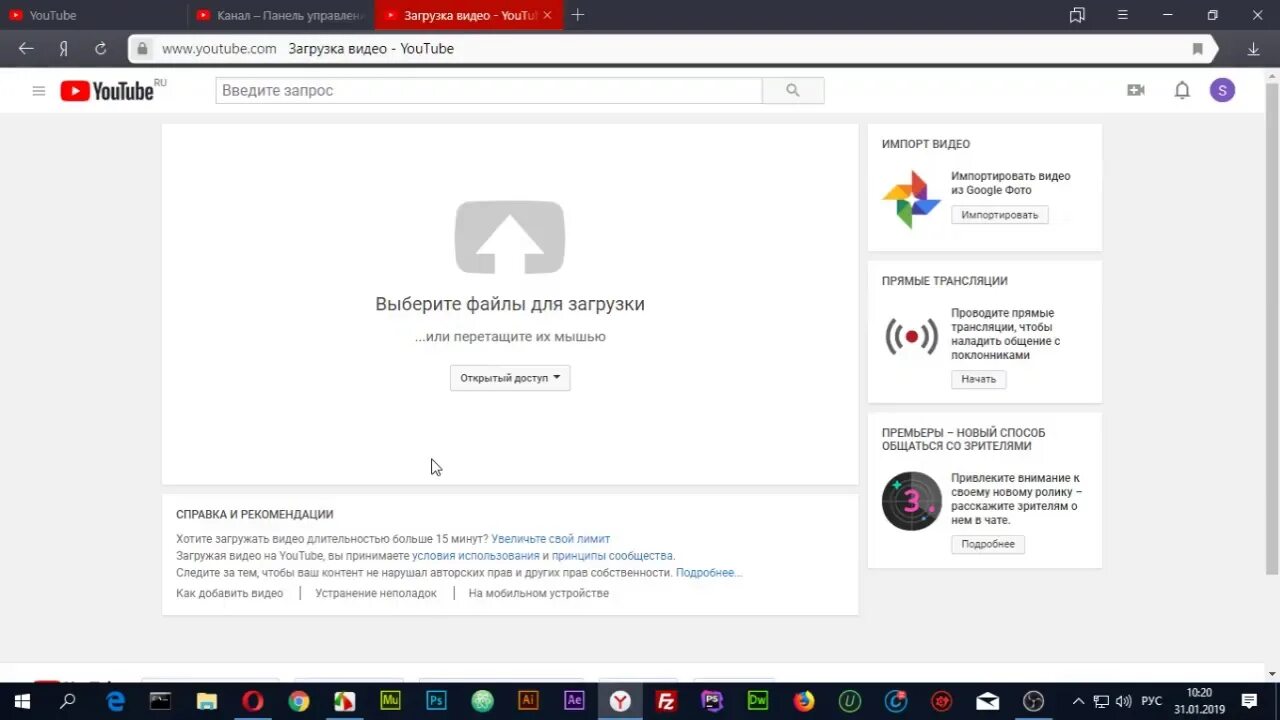Open FileZilla from the taskbar
This screenshot has height=720, width=1280.
coord(666,701)
